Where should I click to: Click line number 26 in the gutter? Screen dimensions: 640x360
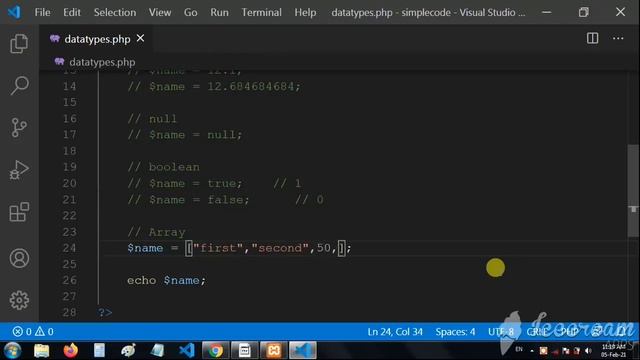[x=69, y=280]
